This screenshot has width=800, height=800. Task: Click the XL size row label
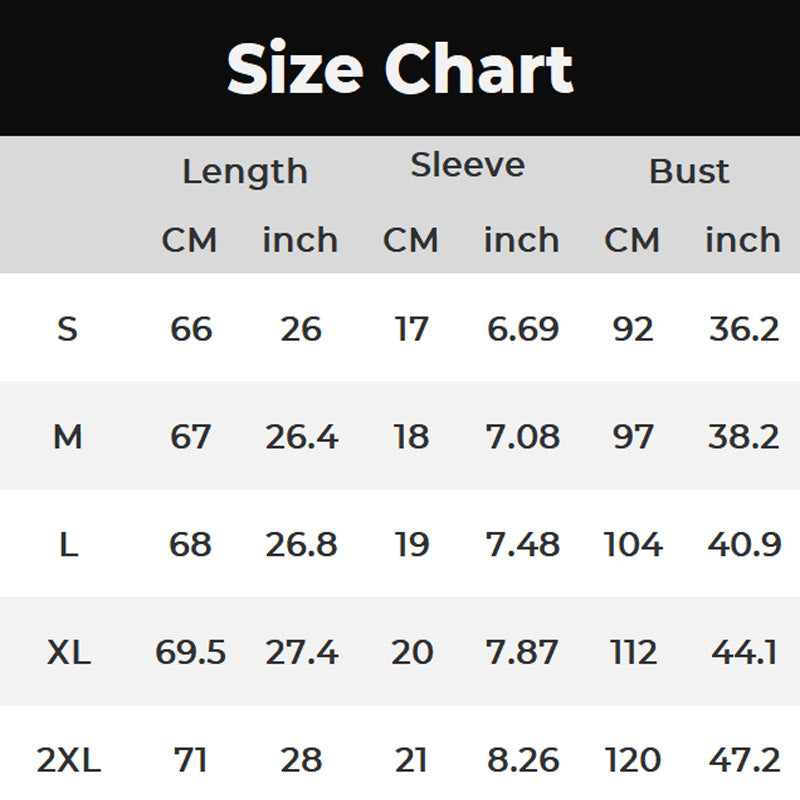(x=68, y=653)
